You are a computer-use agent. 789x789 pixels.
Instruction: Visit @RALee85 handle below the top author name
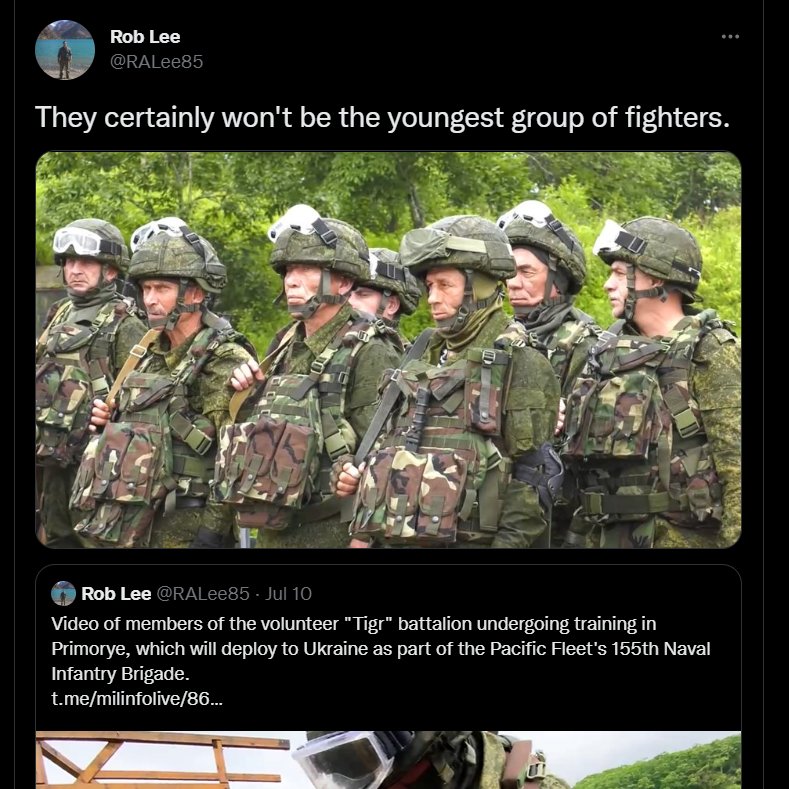[156, 62]
